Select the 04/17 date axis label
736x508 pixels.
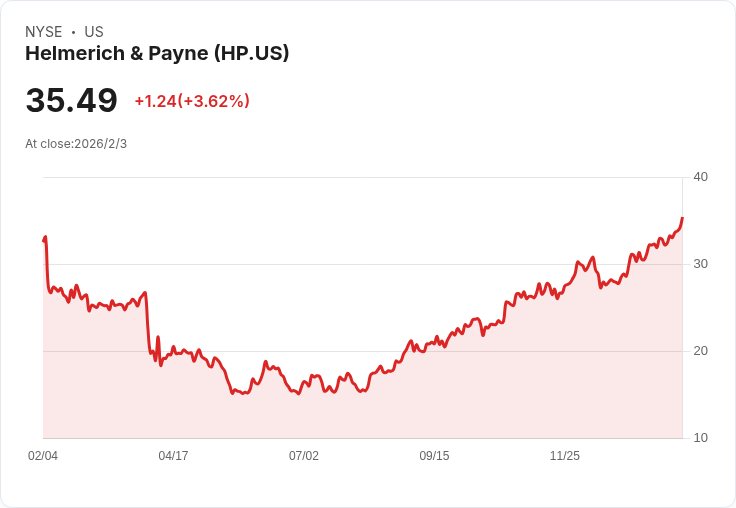tap(173, 456)
